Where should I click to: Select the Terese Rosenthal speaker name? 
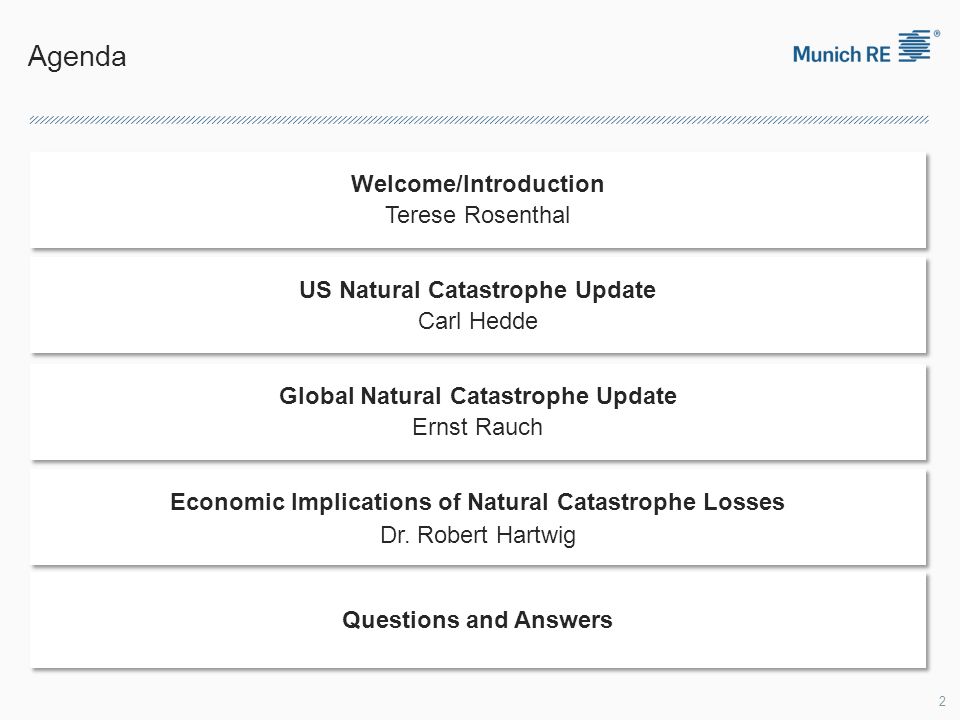(478, 215)
